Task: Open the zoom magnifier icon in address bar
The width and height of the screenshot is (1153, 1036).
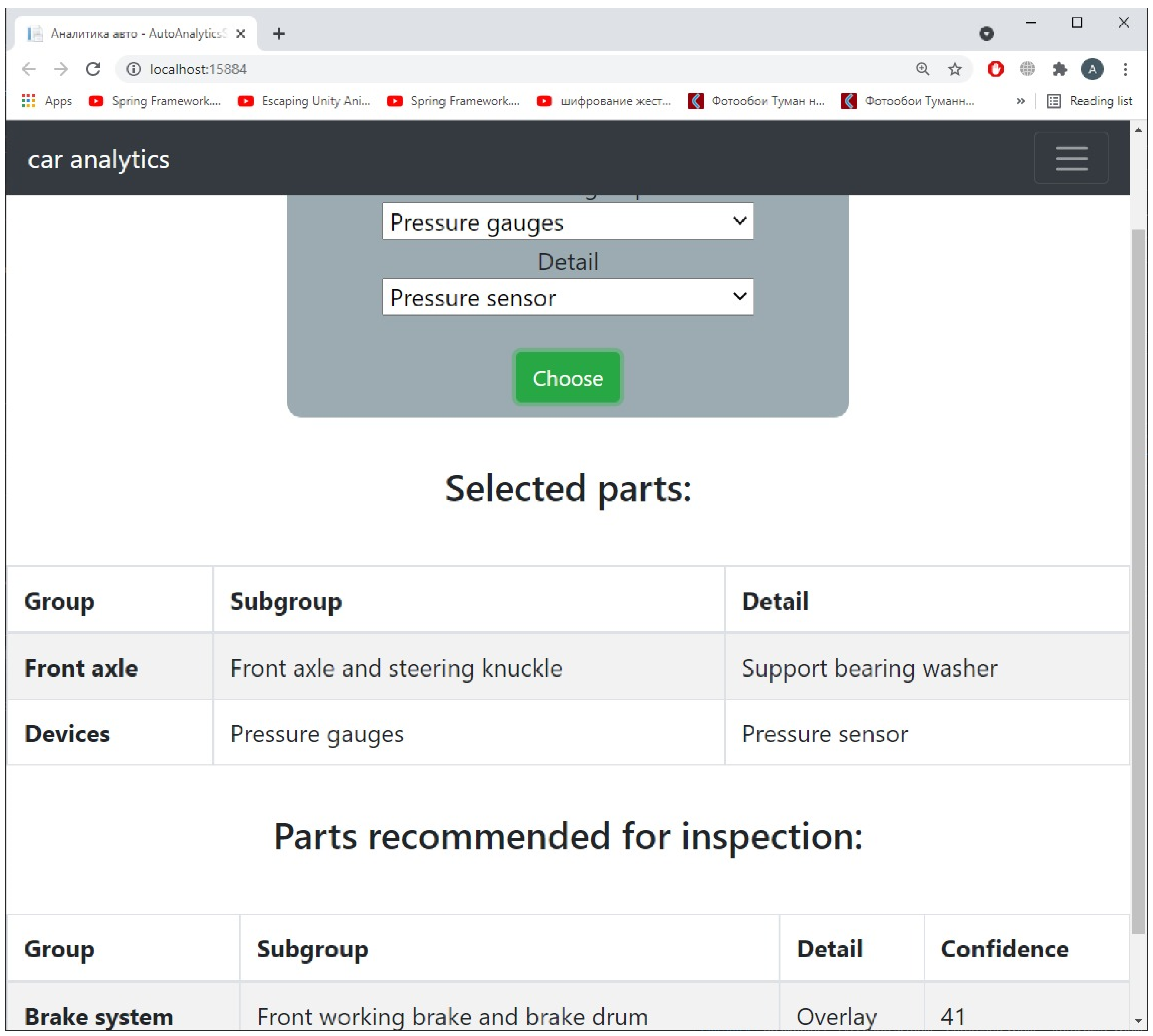Action: point(922,69)
